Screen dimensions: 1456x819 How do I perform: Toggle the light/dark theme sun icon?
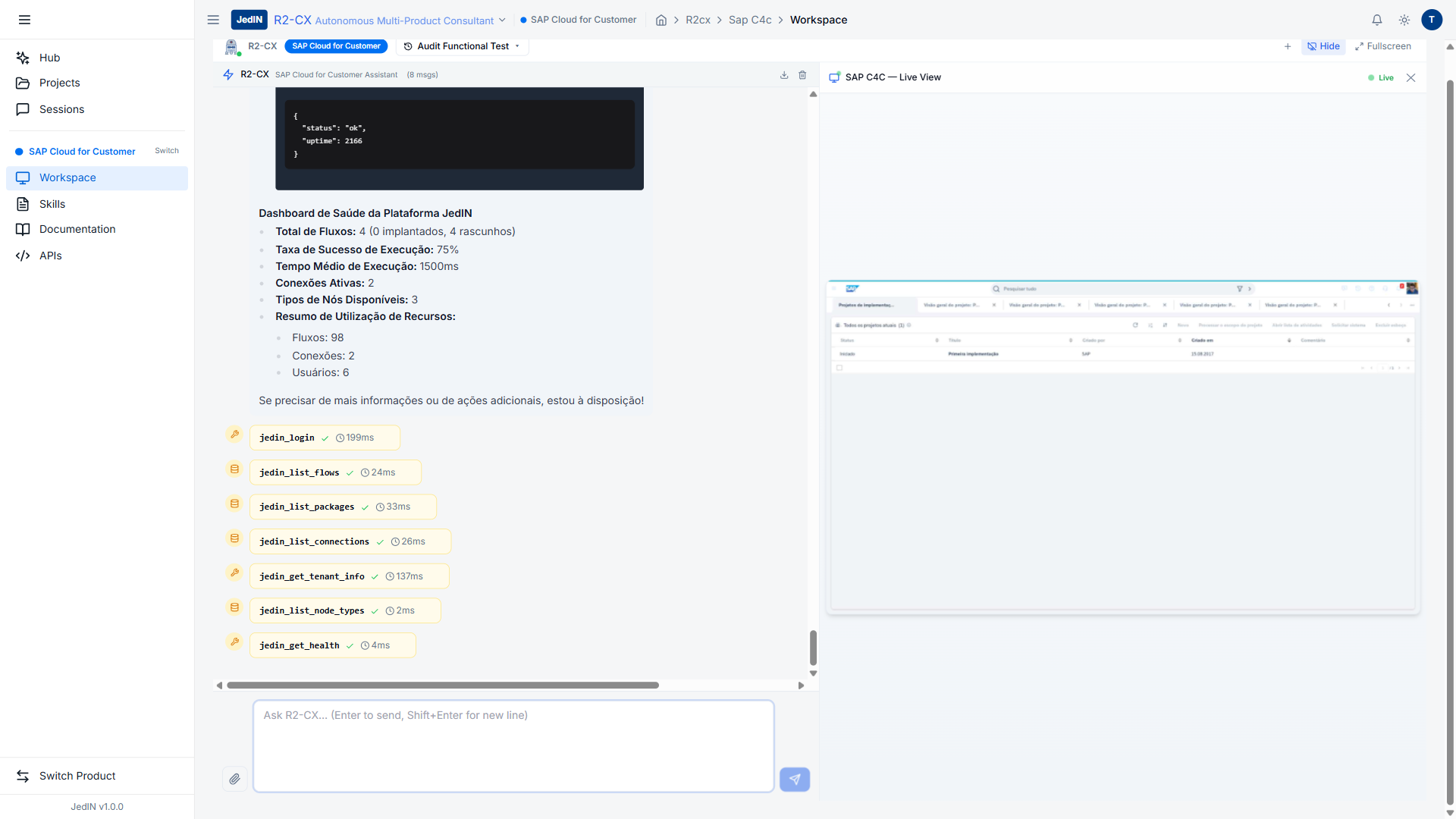point(1404,20)
